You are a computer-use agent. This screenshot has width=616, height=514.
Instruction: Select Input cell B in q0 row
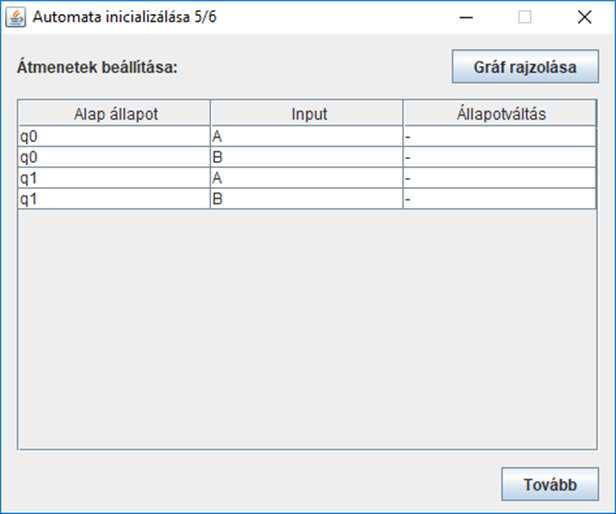(307, 157)
